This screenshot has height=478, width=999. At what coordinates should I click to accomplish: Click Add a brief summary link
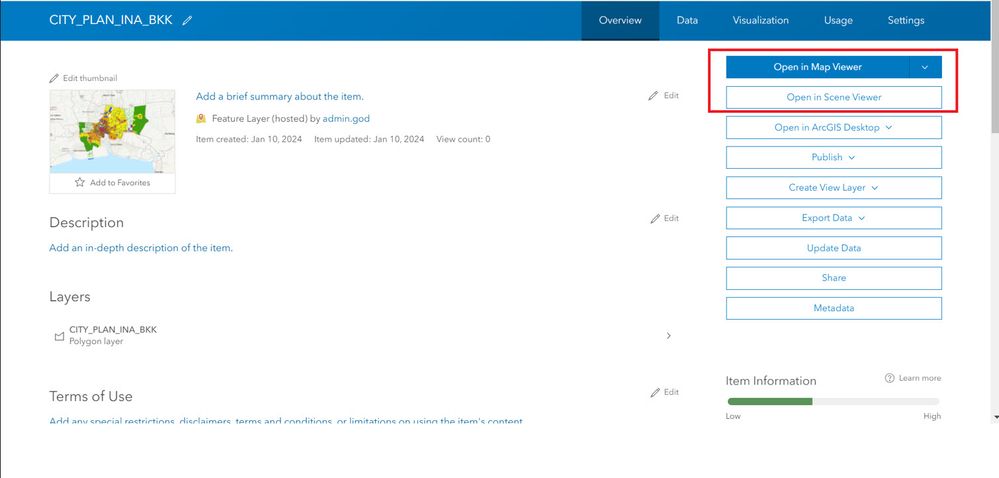pyautogui.click(x=280, y=96)
